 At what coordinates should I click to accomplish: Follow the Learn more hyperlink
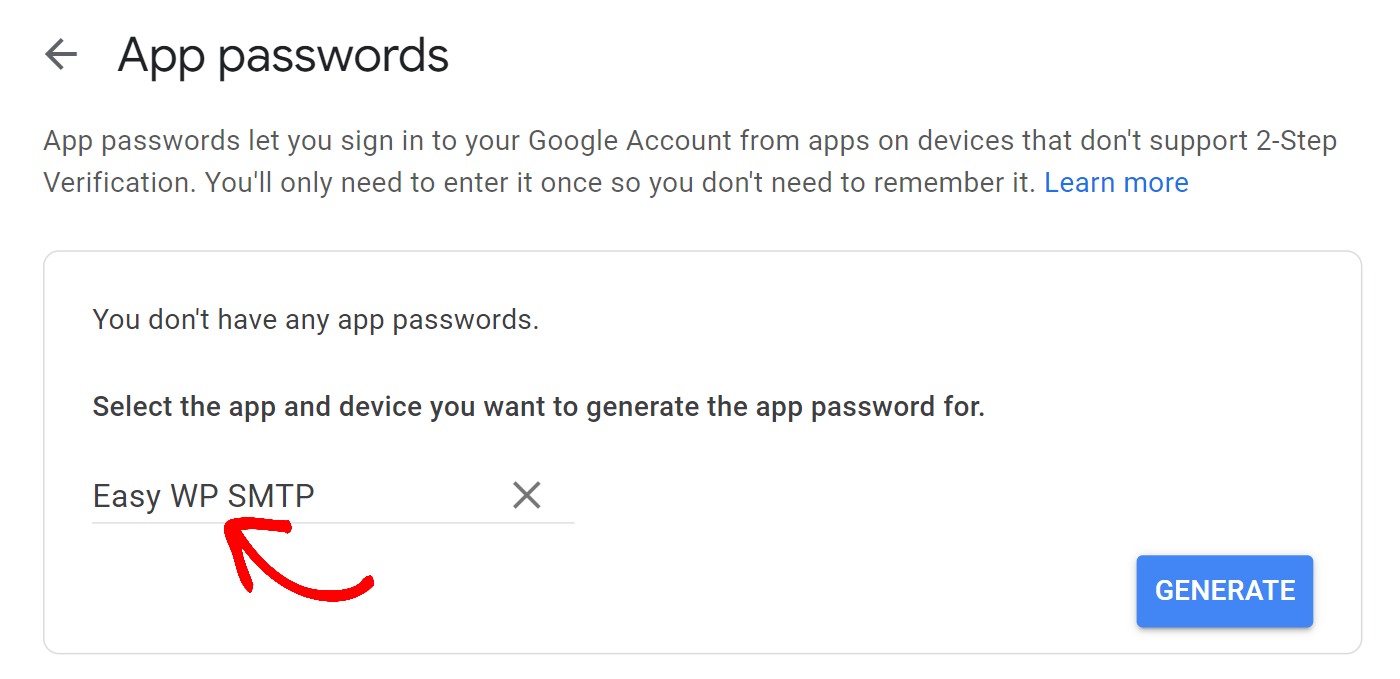click(x=1116, y=182)
